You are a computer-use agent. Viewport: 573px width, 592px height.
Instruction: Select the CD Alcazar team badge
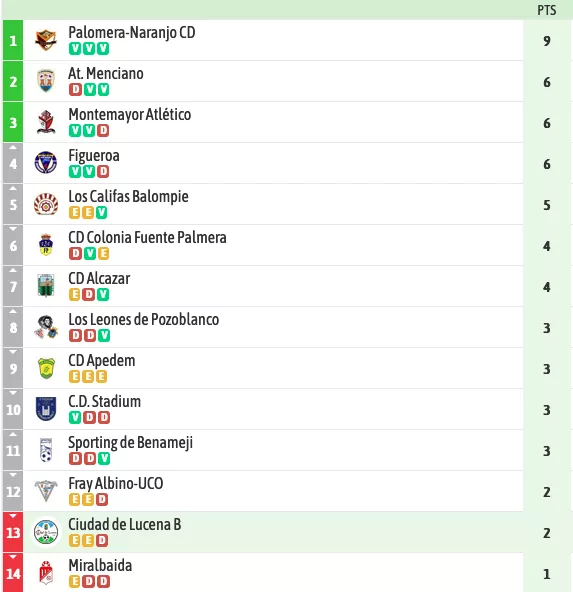[46, 286]
